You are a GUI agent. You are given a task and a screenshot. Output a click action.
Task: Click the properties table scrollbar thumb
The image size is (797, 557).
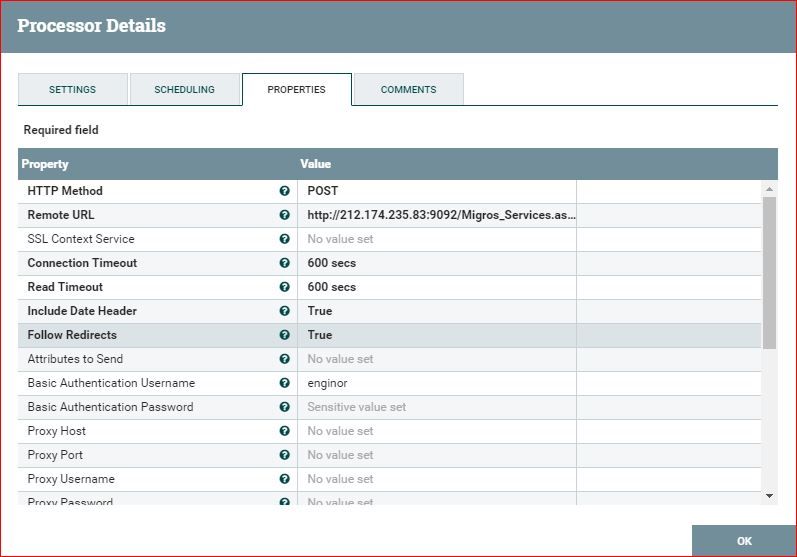point(770,272)
